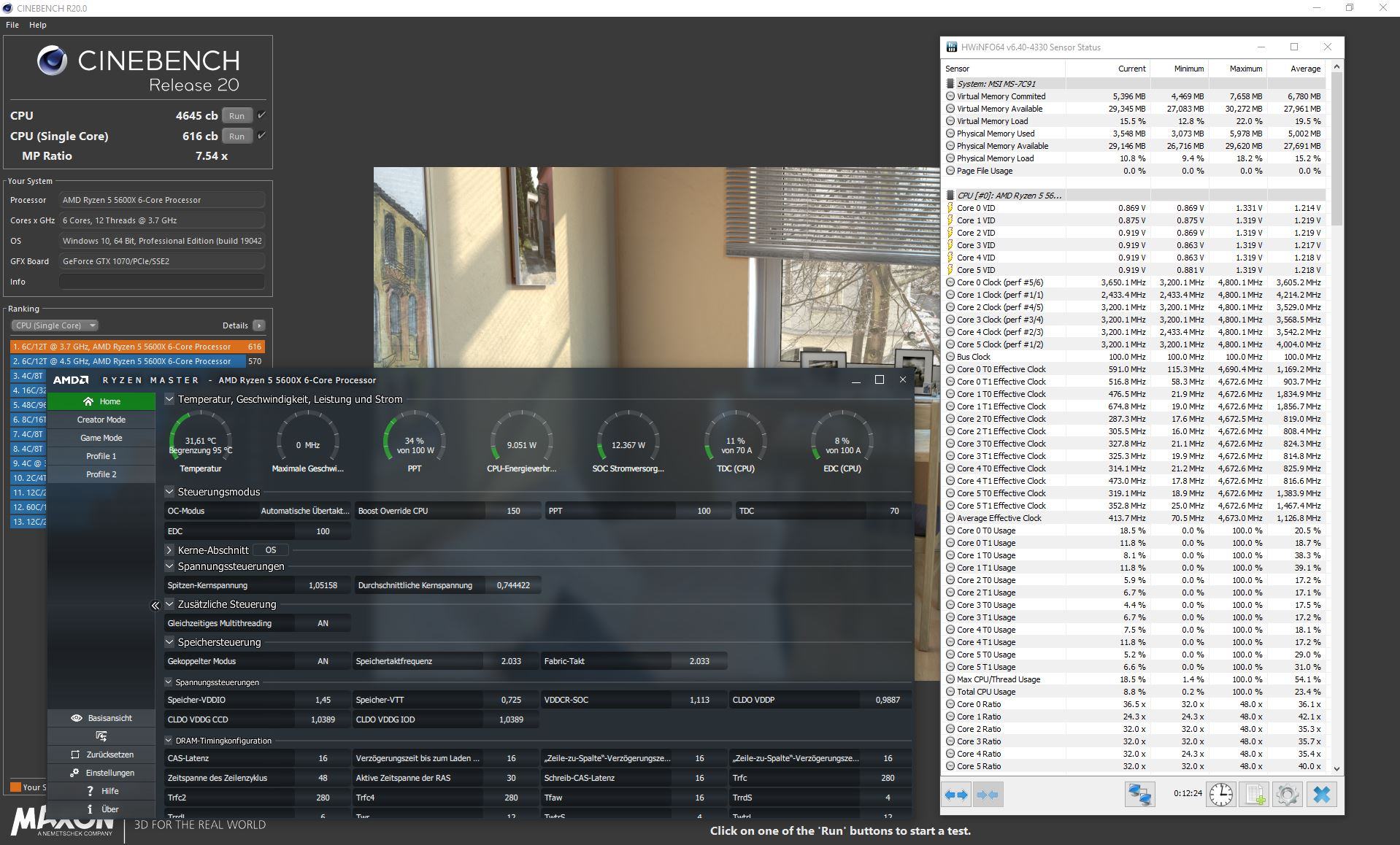
Task: Click the Einstellungen label
Action: (110, 773)
